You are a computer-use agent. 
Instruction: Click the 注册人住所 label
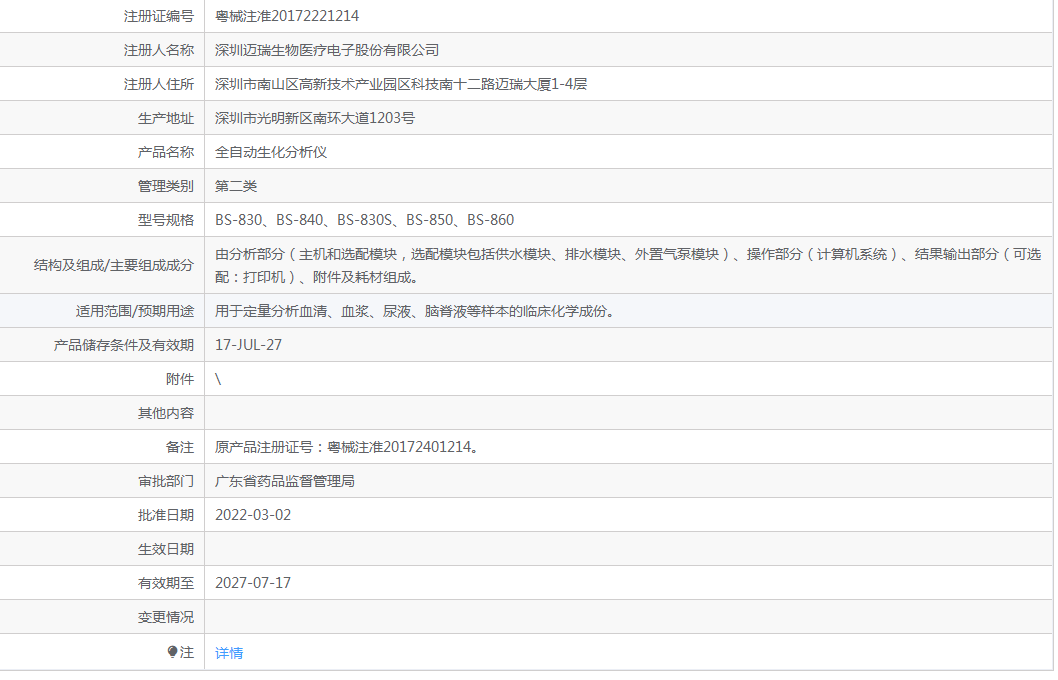pyautogui.click(x=159, y=84)
